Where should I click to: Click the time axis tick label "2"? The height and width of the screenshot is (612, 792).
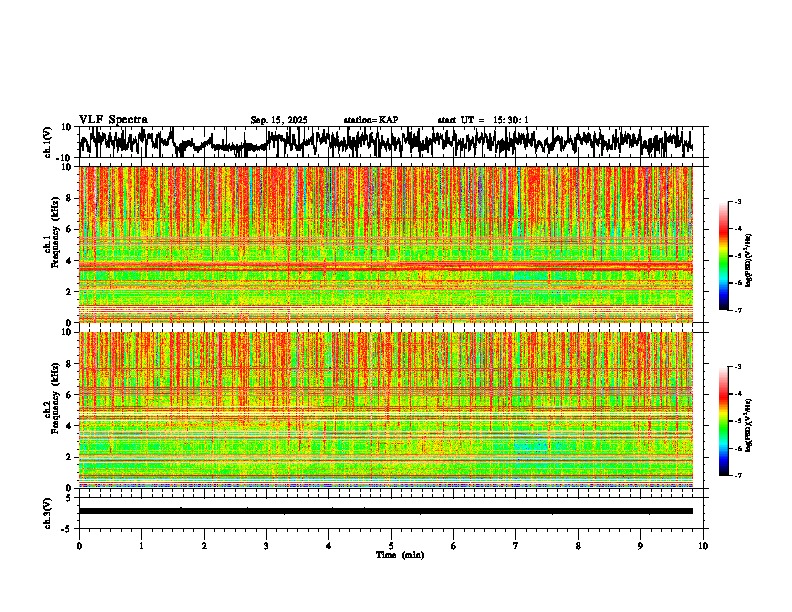(x=204, y=546)
